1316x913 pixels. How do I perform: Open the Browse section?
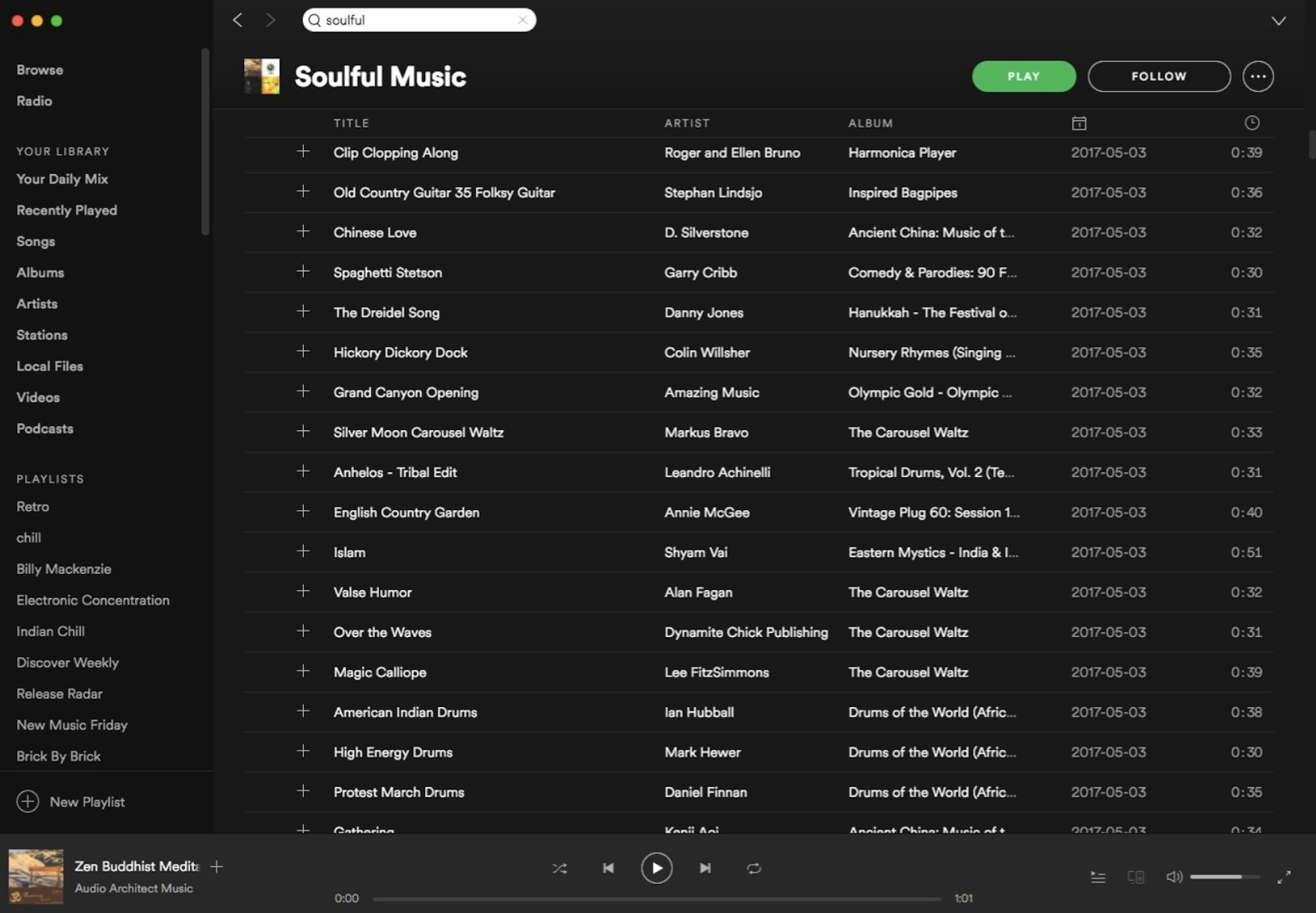pyautogui.click(x=39, y=69)
